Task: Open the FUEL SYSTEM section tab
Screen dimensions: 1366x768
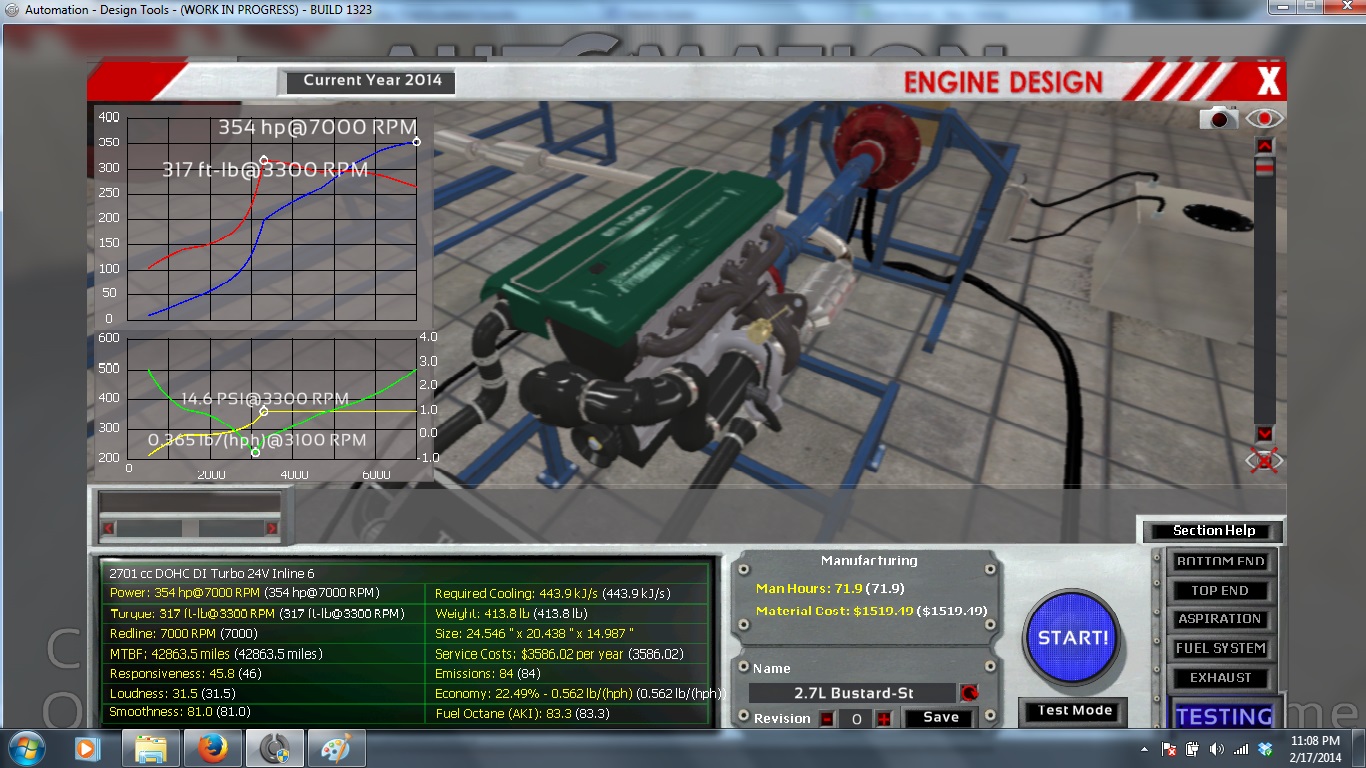Action: [1220, 648]
